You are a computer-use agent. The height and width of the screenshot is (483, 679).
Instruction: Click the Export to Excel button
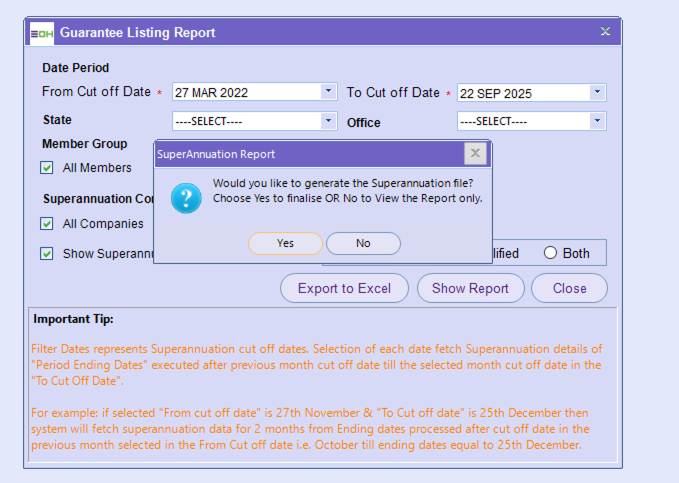point(344,288)
